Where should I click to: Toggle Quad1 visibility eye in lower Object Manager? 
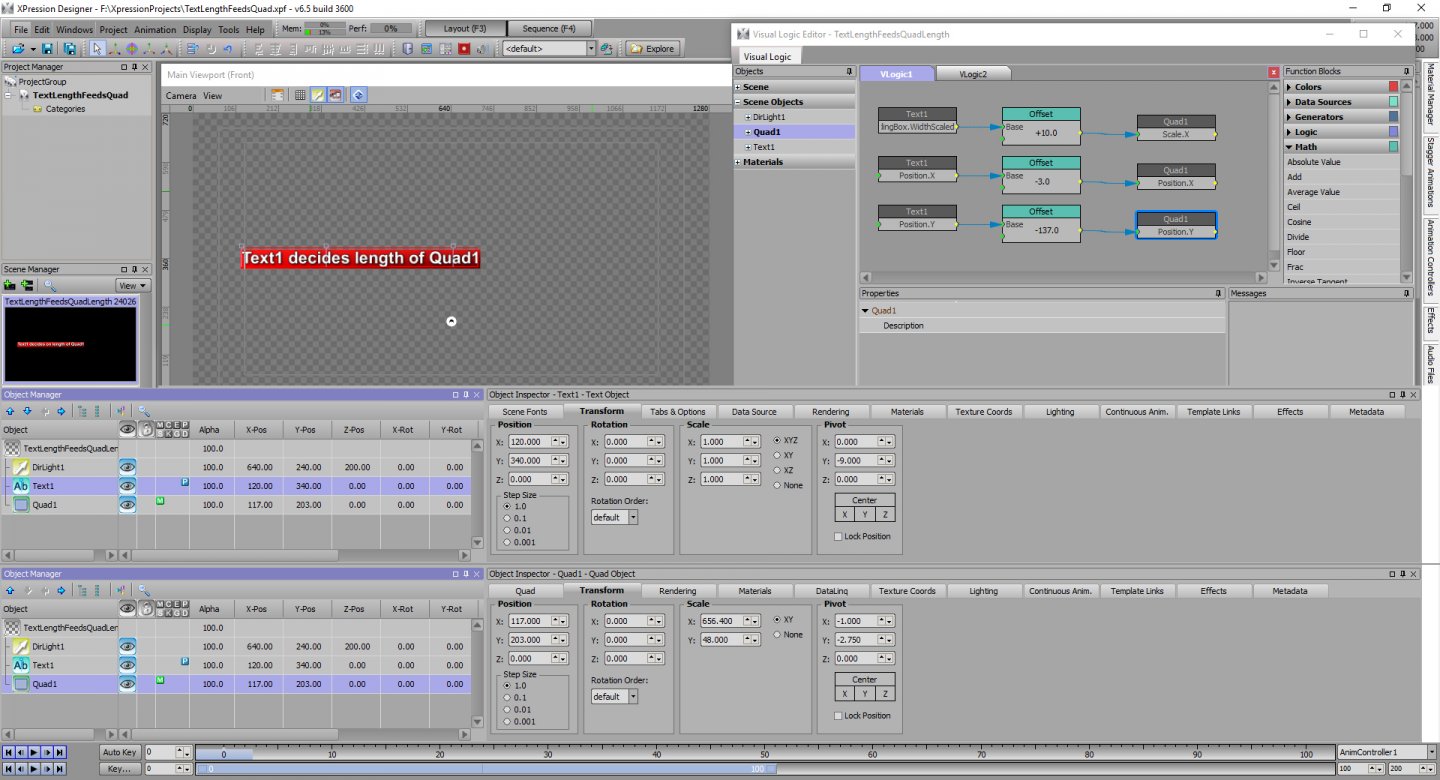(128, 684)
